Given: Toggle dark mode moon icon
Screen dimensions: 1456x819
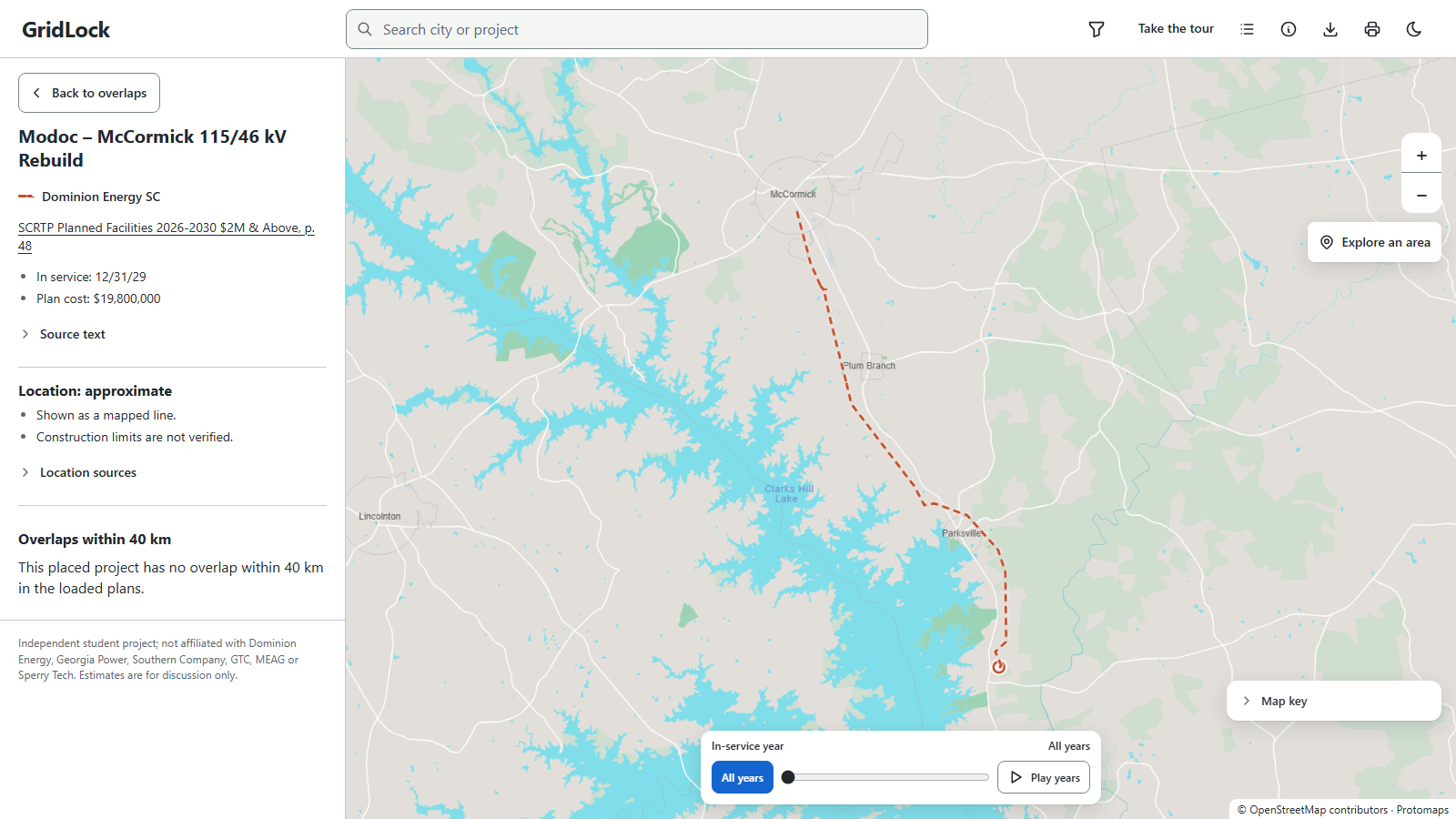Looking at the screenshot, I should pyautogui.click(x=1414, y=29).
